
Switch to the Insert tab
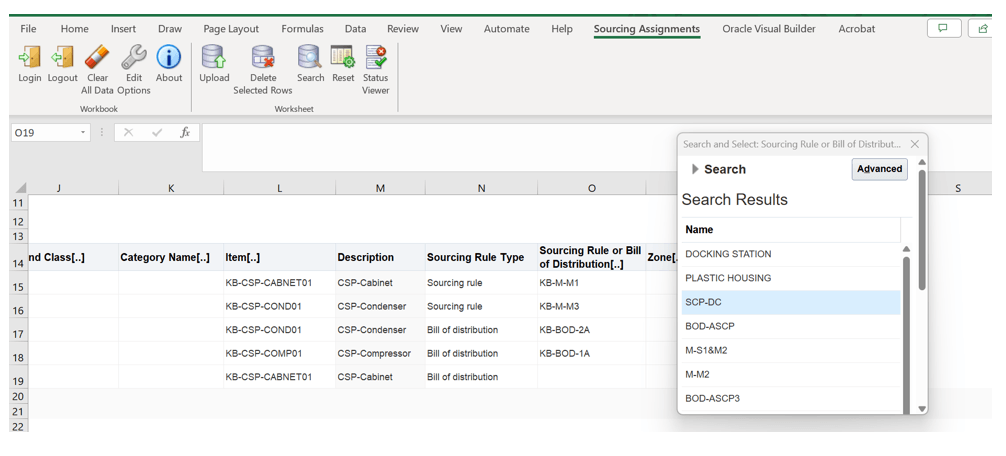(x=123, y=29)
